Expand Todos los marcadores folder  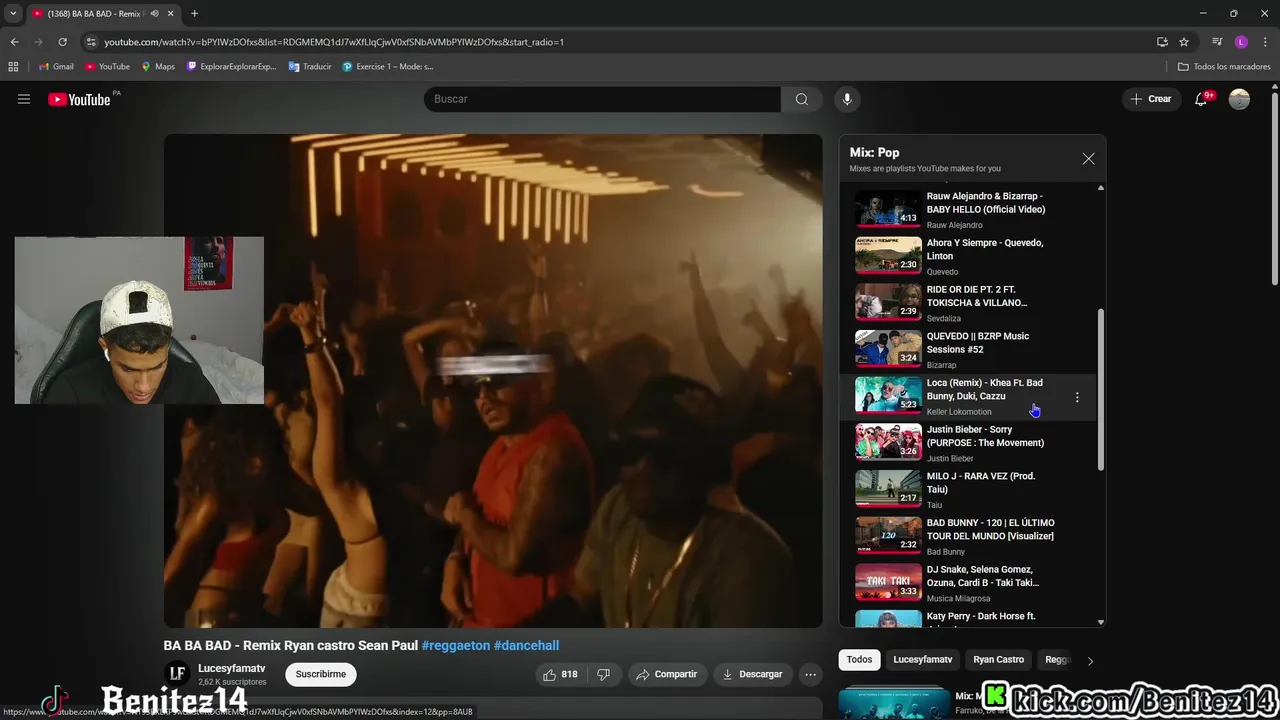tap(1224, 67)
